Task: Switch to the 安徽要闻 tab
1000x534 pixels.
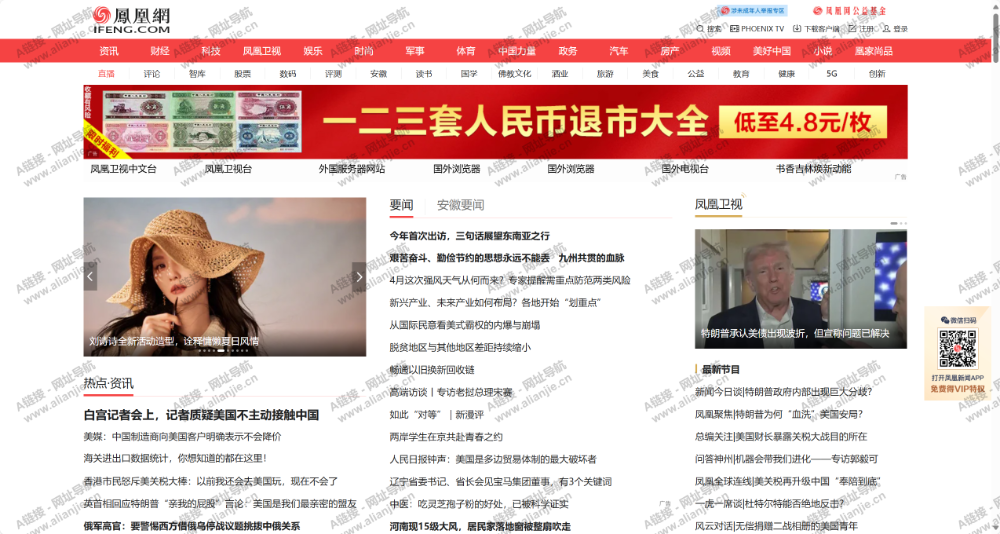Action: 460,205
